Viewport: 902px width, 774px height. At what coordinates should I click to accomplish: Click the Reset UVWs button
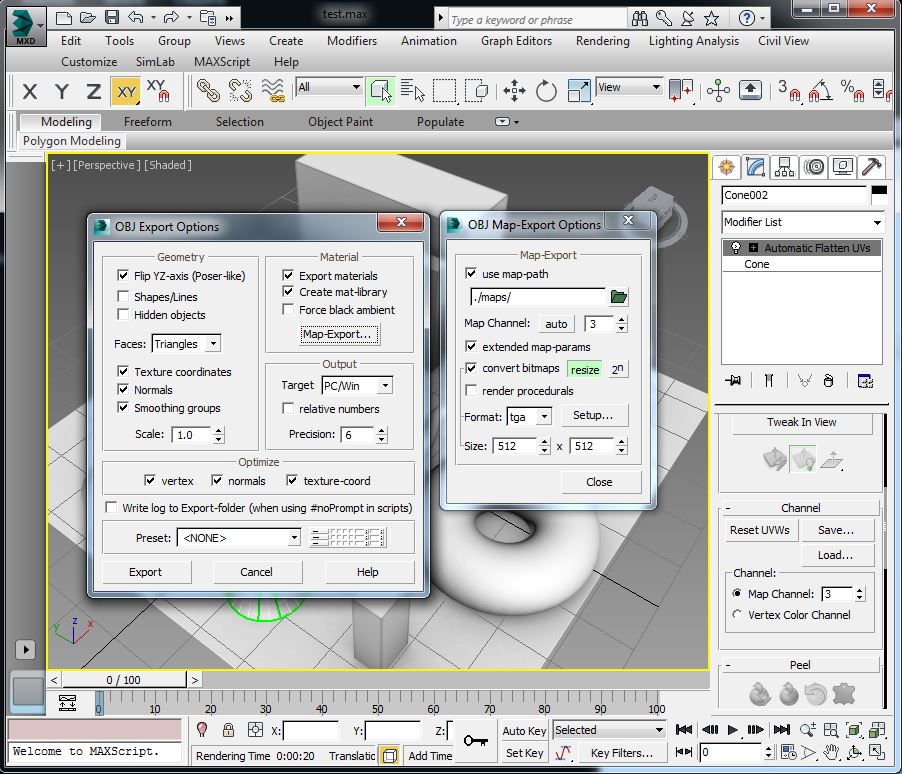point(760,530)
